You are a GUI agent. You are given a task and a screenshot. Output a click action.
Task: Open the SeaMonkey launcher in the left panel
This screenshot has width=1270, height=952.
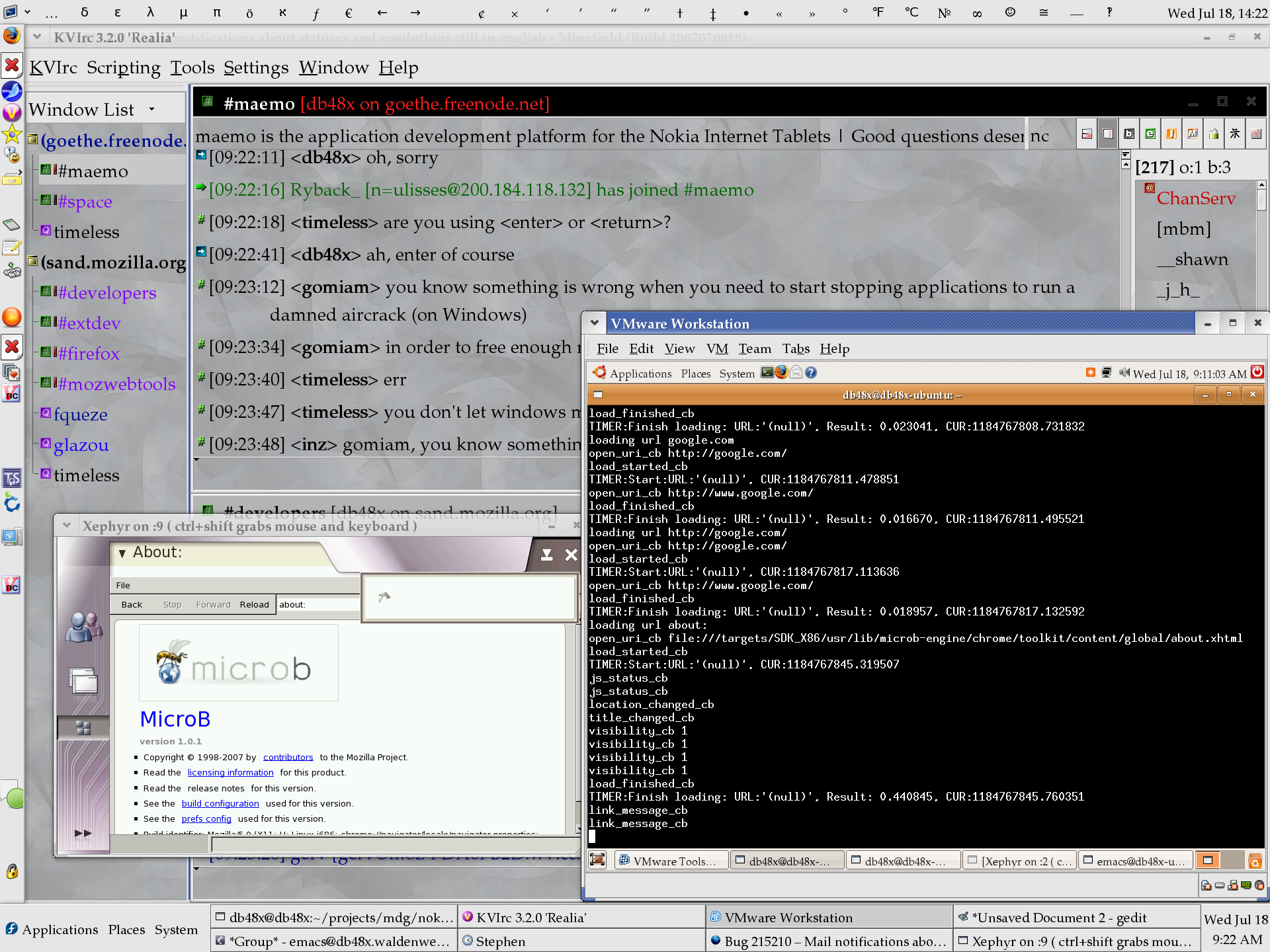[x=11, y=91]
